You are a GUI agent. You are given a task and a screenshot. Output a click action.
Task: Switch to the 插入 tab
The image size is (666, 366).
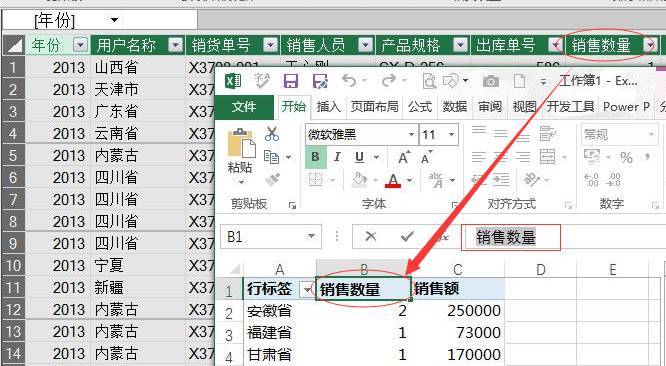[x=329, y=107]
